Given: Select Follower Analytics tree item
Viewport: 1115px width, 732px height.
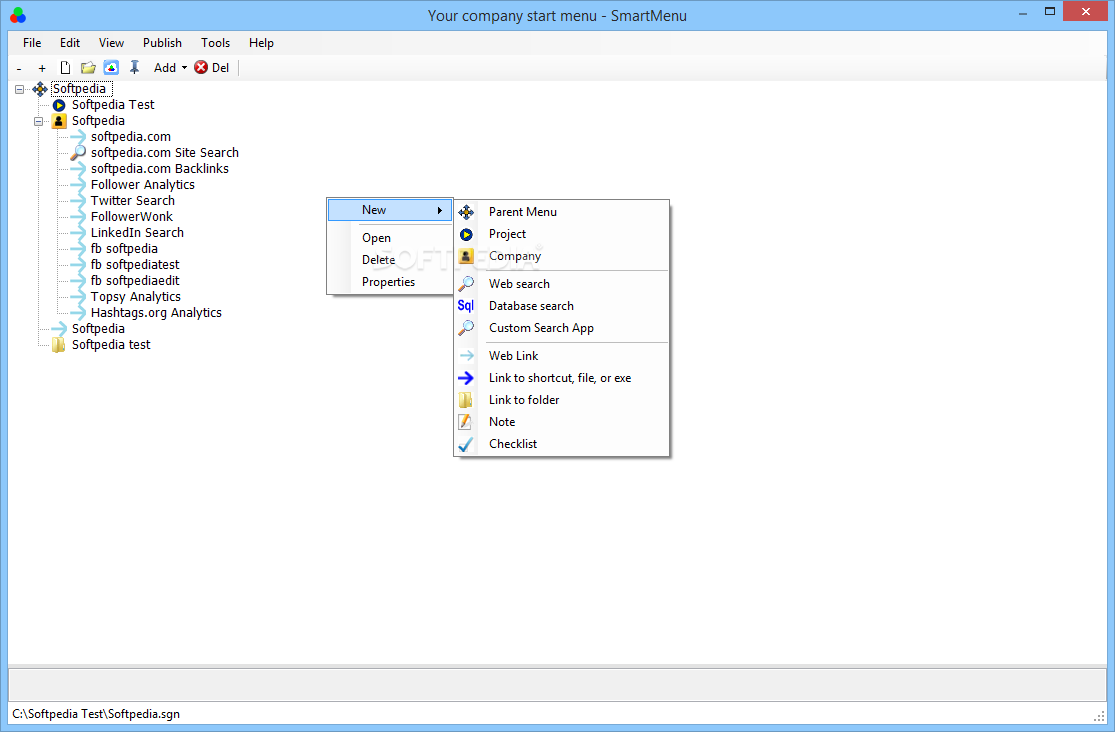Looking at the screenshot, I should [143, 184].
